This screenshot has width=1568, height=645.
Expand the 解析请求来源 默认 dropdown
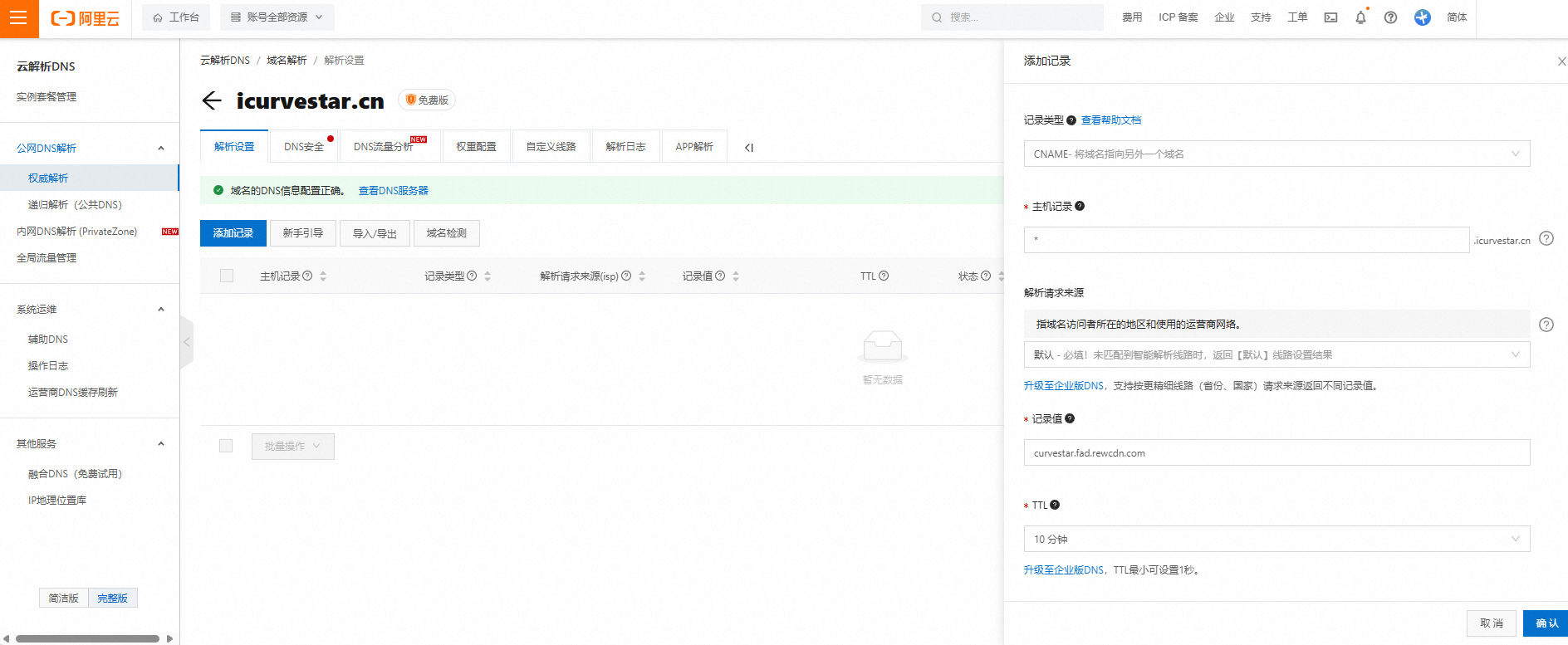(x=1276, y=354)
